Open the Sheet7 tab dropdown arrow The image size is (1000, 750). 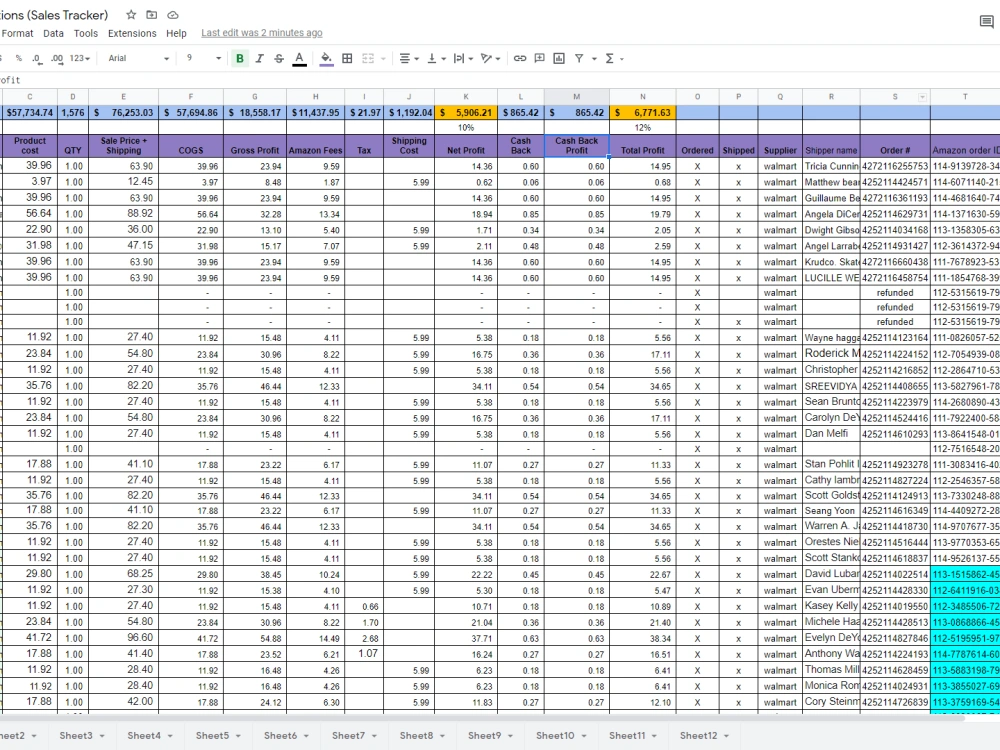point(374,736)
